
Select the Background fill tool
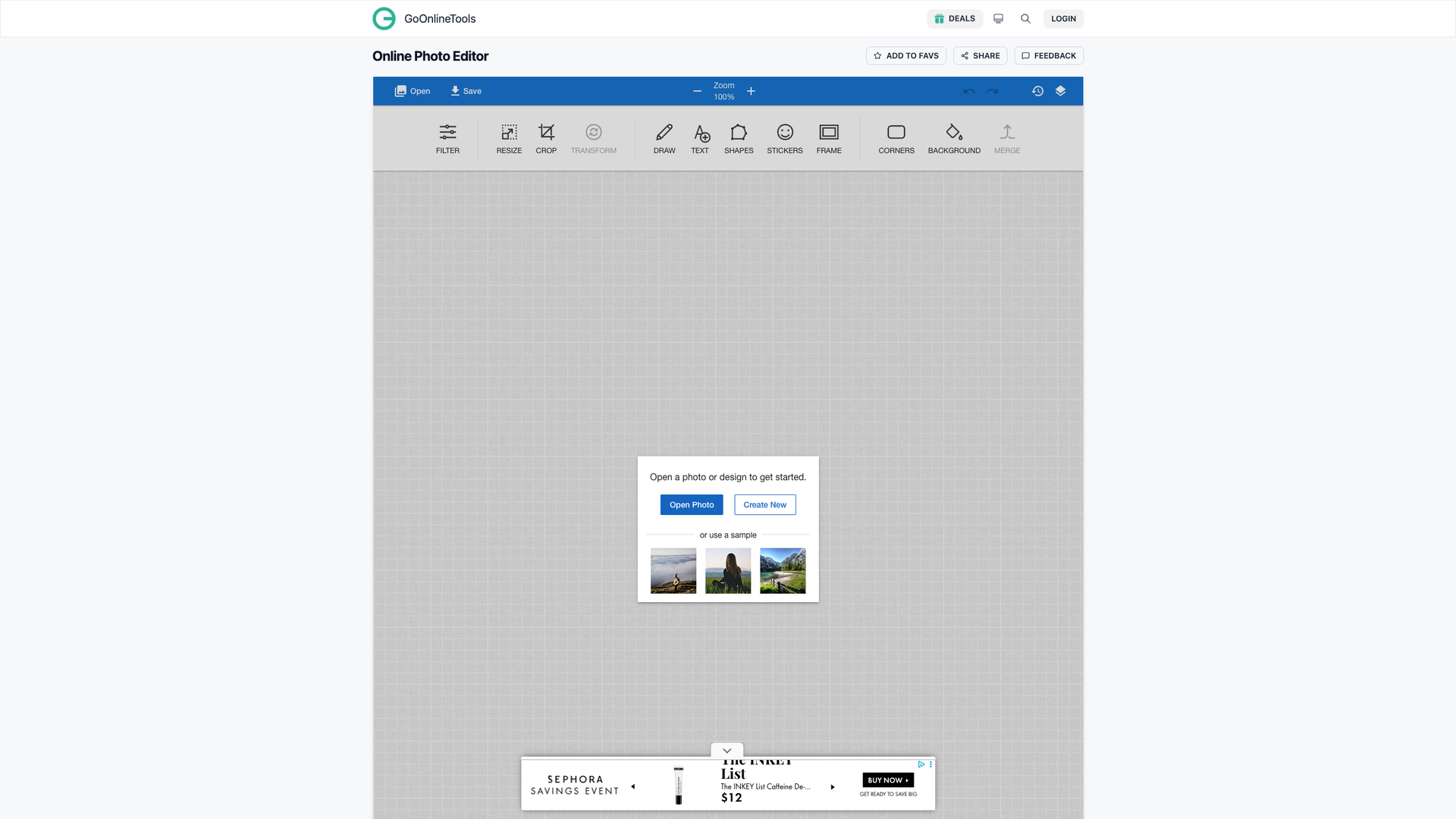point(954,138)
